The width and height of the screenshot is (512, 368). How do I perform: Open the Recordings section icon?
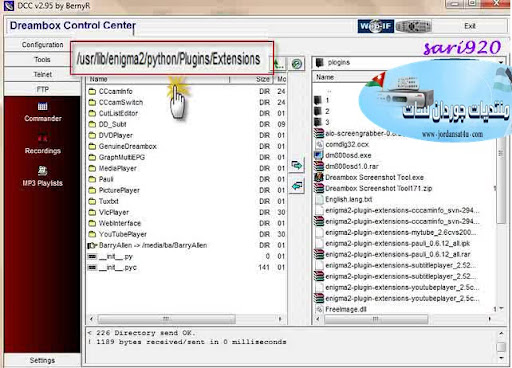coord(42,138)
